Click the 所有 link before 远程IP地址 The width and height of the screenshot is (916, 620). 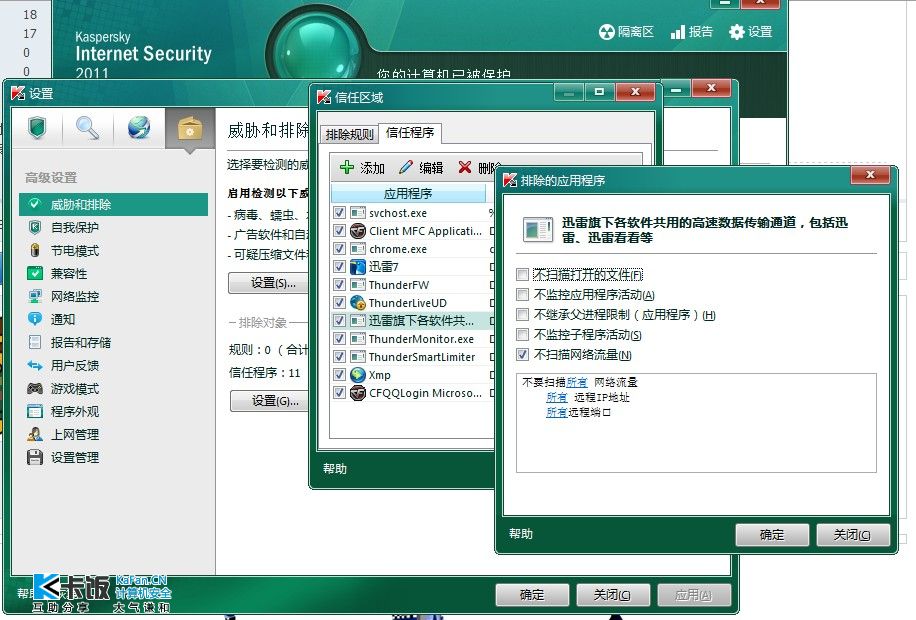click(557, 397)
